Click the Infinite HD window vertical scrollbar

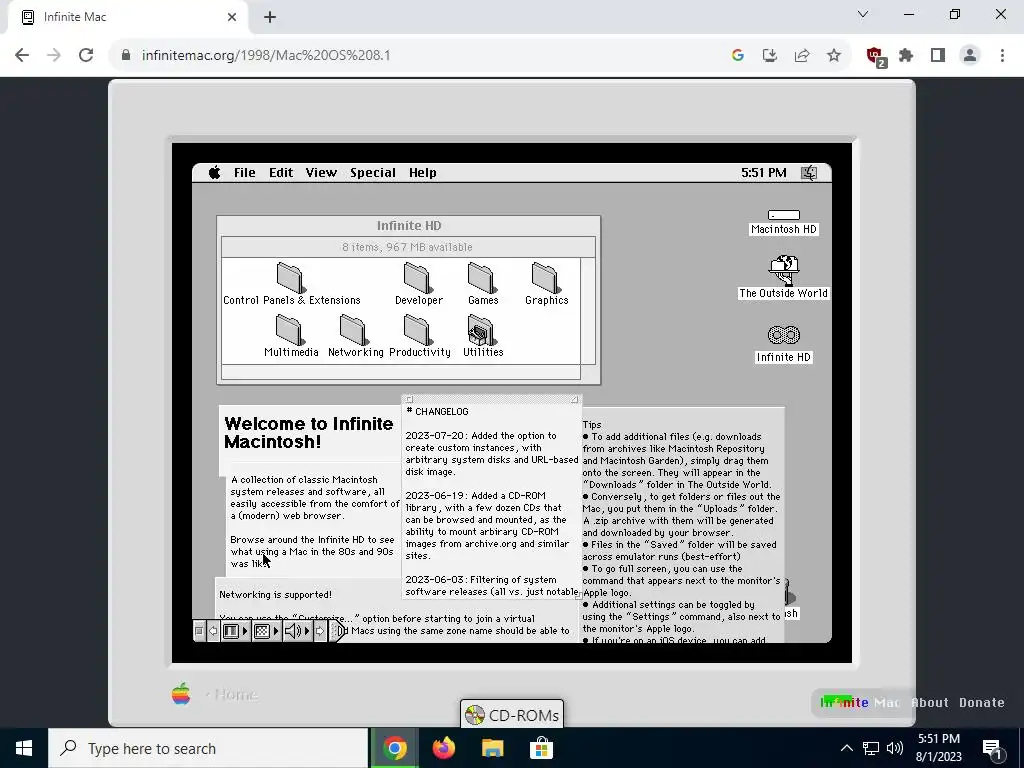click(588, 311)
